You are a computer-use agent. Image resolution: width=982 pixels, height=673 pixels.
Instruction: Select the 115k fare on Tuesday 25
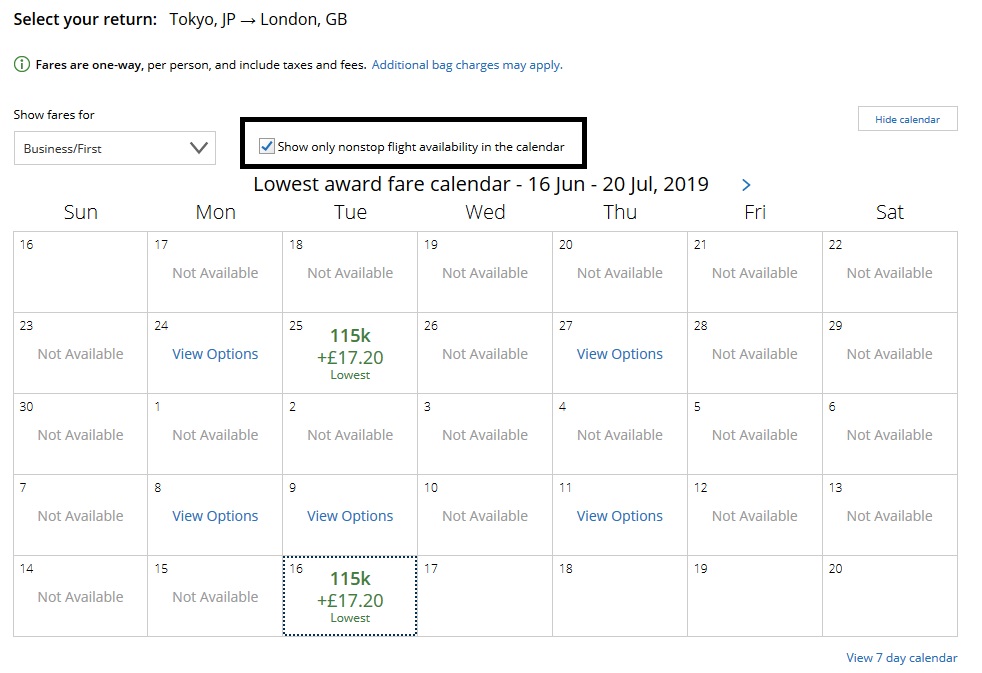[350, 353]
